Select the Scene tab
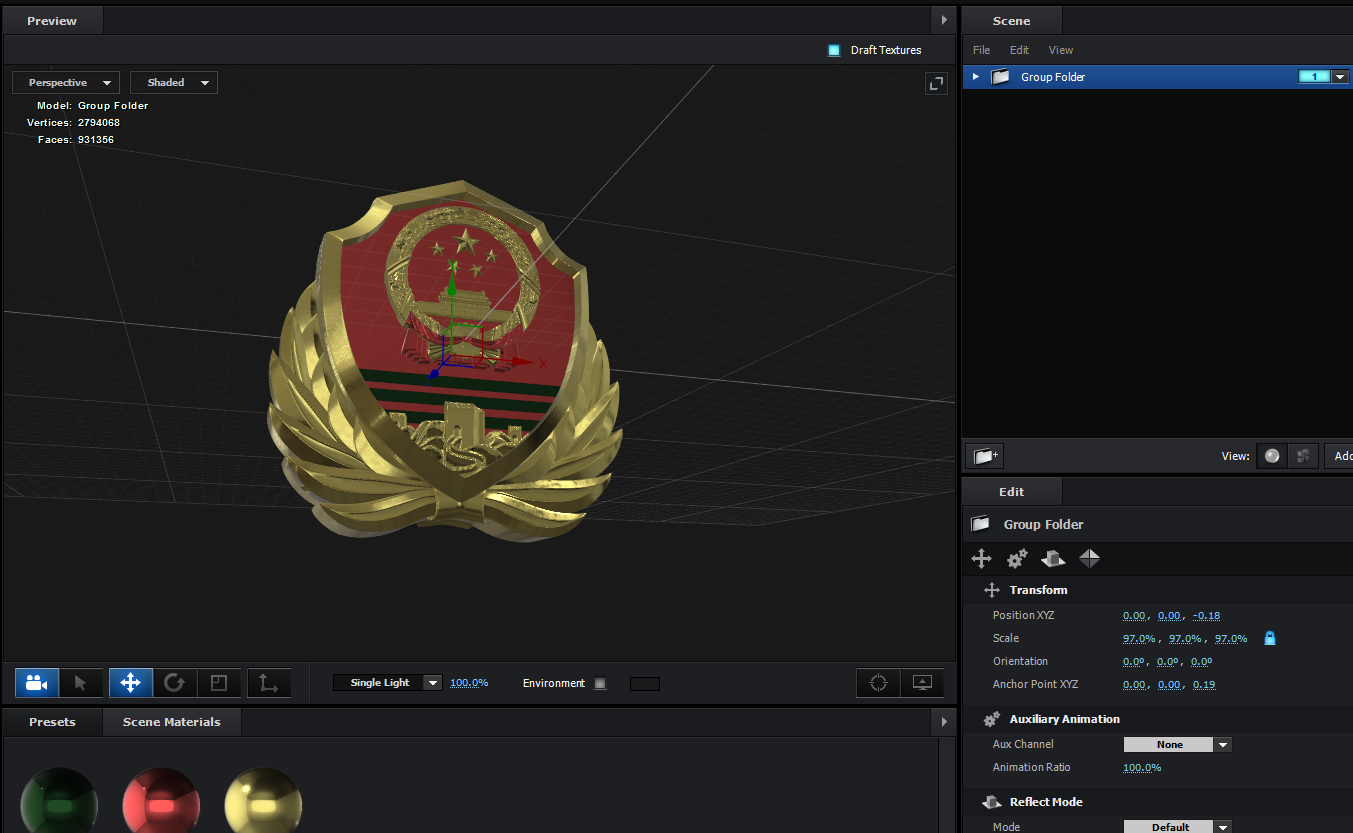 1012,21
